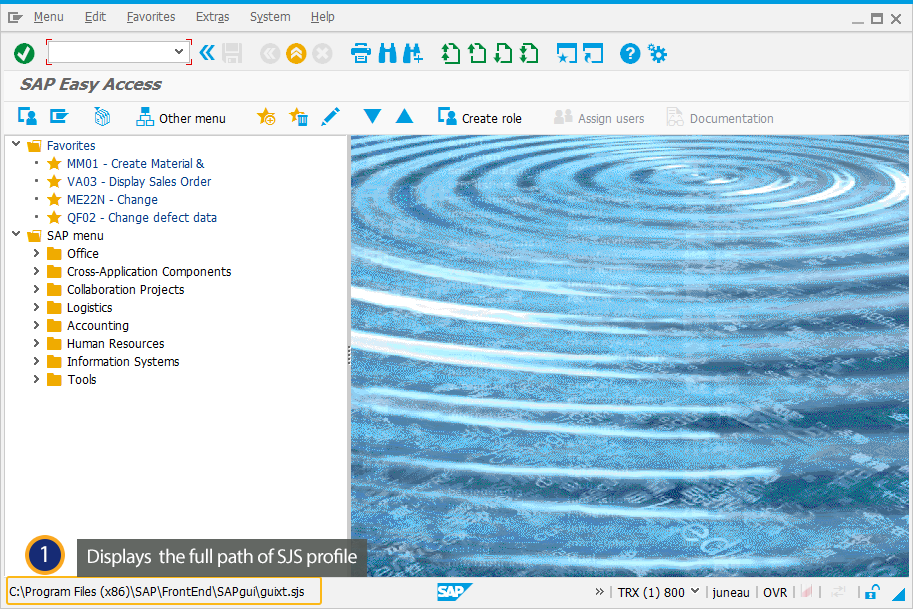Click Delete Favorites star-trash icon
This screenshot has height=609, width=913.
click(299, 116)
